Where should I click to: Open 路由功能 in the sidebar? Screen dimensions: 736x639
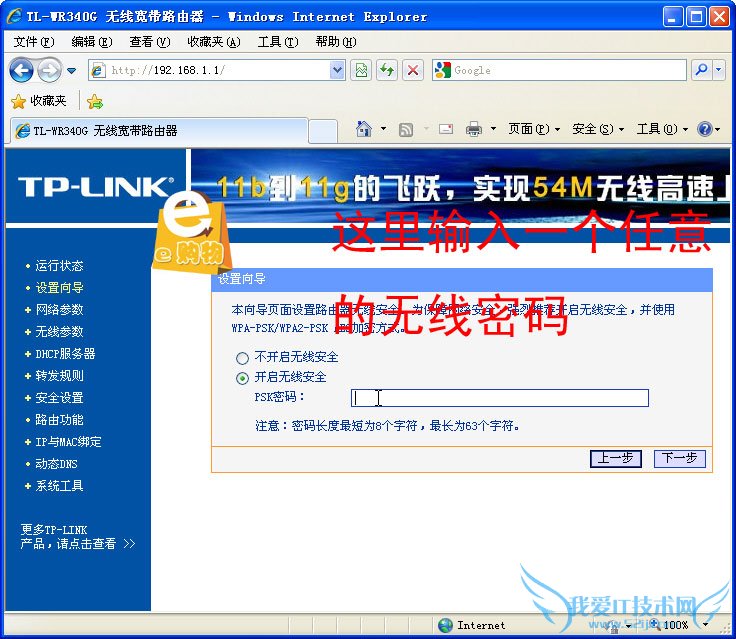59,420
